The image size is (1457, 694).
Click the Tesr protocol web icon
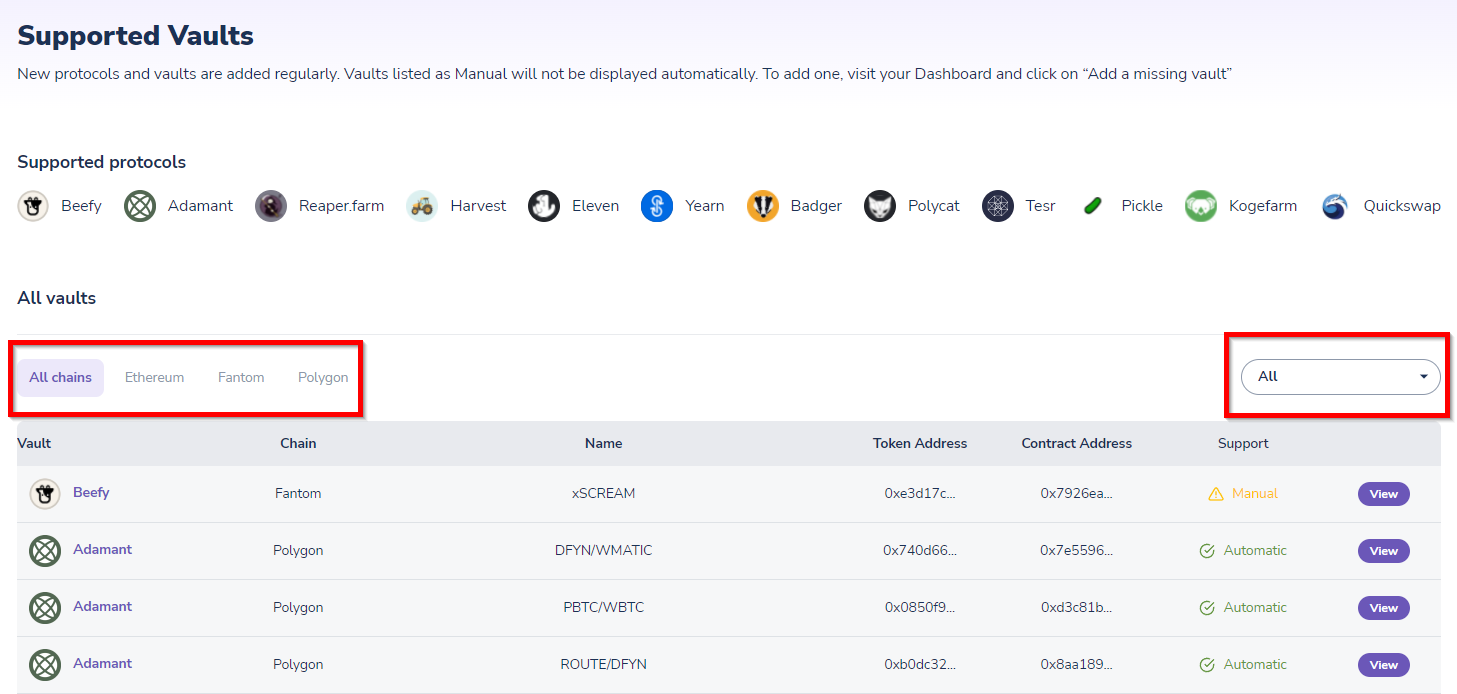(998, 206)
